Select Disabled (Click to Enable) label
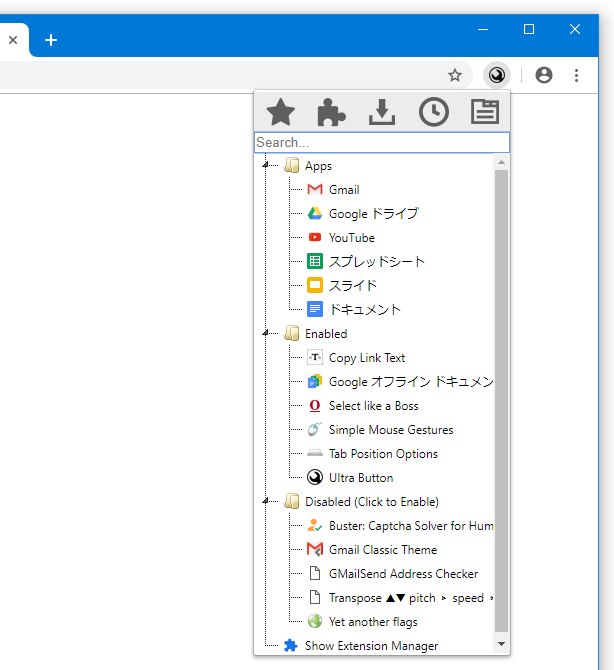 pos(372,501)
